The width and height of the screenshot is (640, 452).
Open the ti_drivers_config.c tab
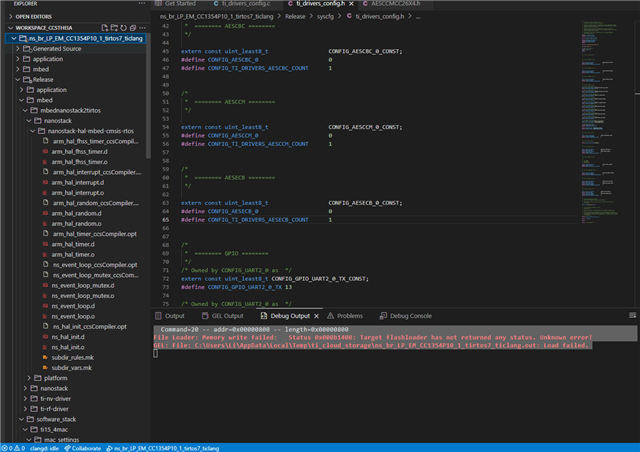pos(246,4)
